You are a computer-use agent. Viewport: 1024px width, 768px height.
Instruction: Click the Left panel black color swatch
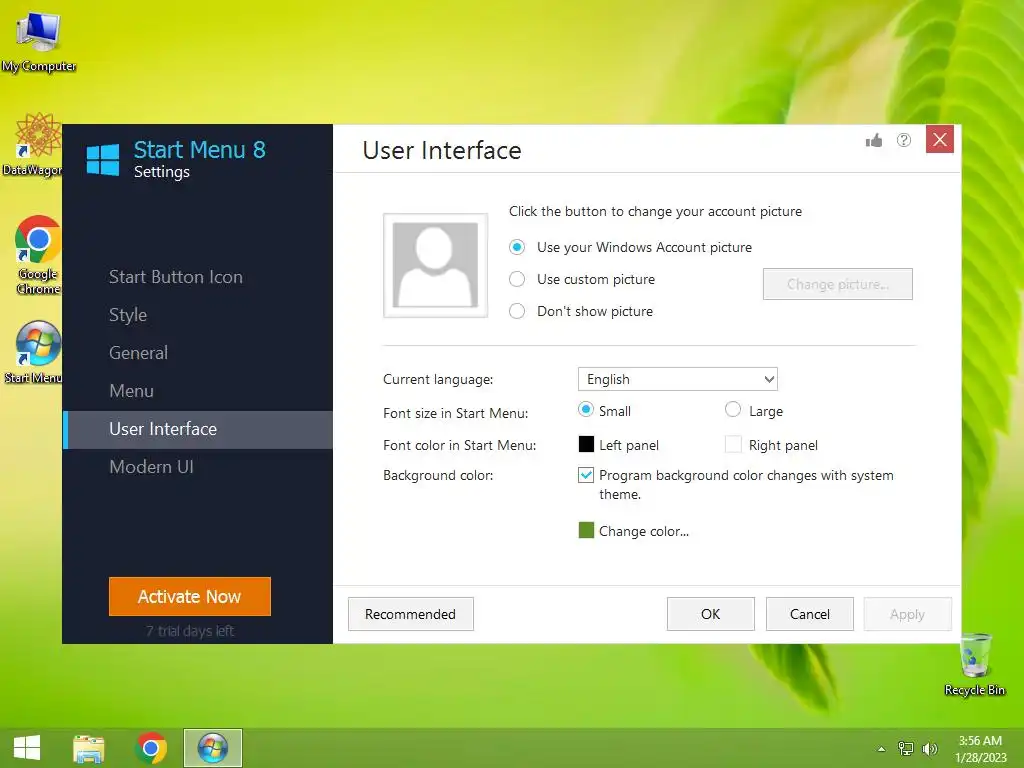[x=586, y=444]
